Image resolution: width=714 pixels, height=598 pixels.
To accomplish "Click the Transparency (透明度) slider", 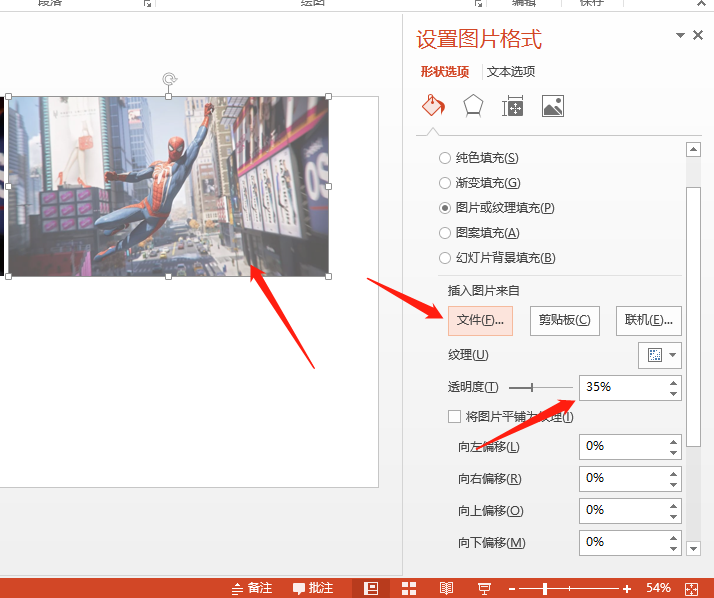I will click(x=541, y=388).
